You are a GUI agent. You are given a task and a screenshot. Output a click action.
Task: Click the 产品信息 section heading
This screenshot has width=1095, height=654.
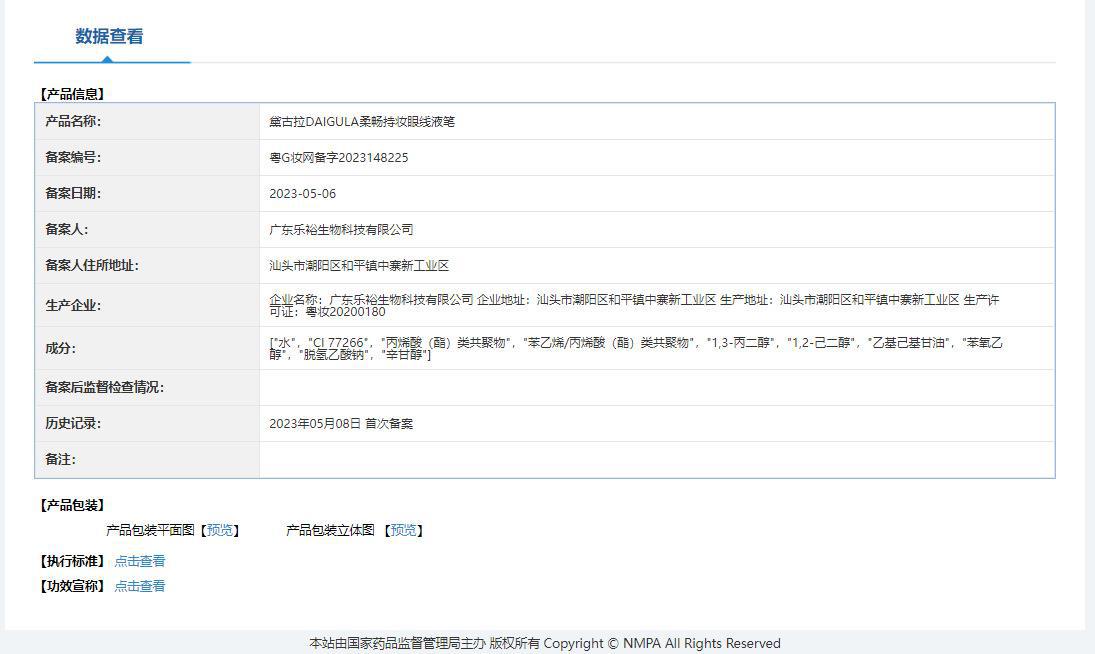tap(71, 94)
